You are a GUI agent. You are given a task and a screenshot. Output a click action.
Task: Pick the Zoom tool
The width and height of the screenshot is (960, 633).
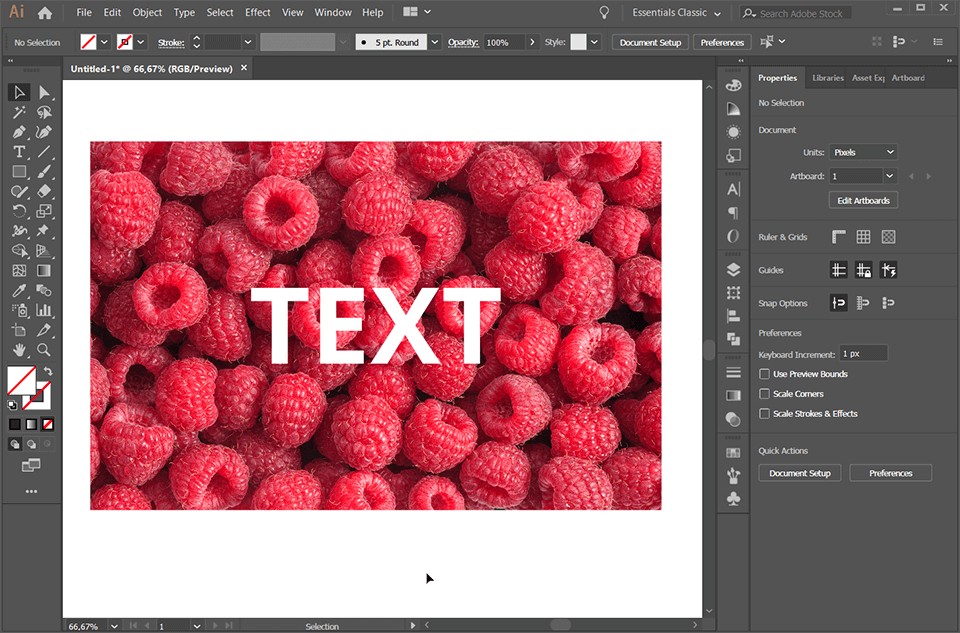pyautogui.click(x=46, y=350)
